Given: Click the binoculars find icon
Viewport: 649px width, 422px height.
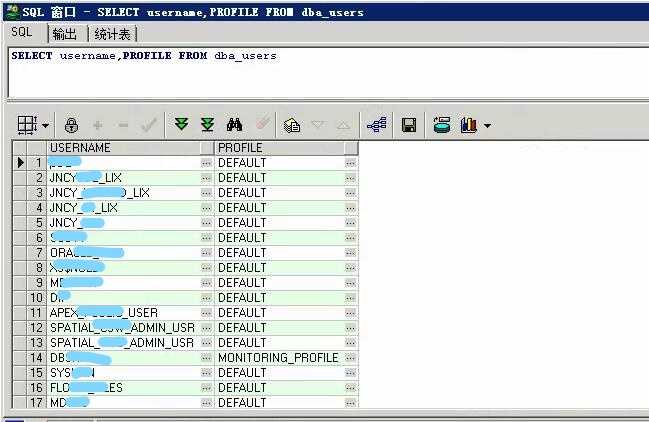Looking at the screenshot, I should [x=234, y=125].
